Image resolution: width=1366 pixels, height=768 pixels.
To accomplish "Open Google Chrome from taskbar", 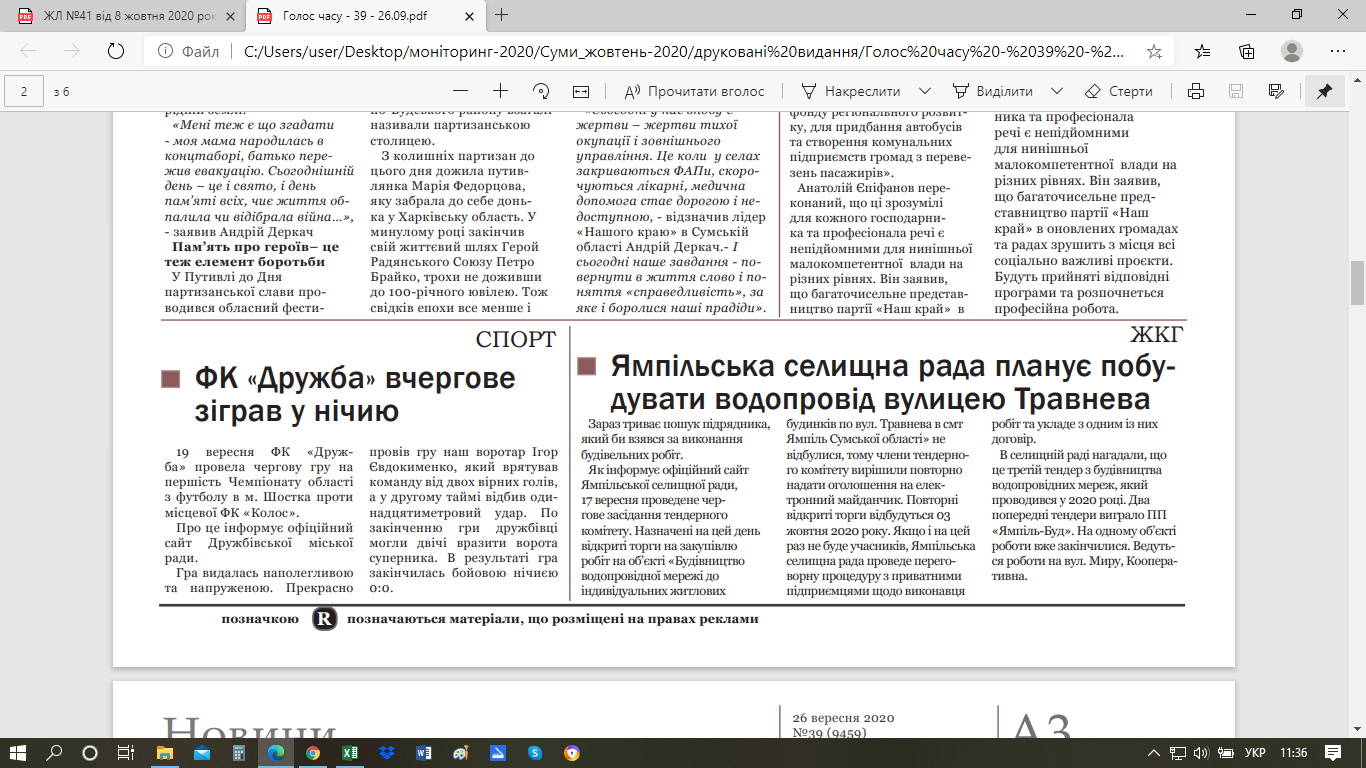I will tap(313, 752).
